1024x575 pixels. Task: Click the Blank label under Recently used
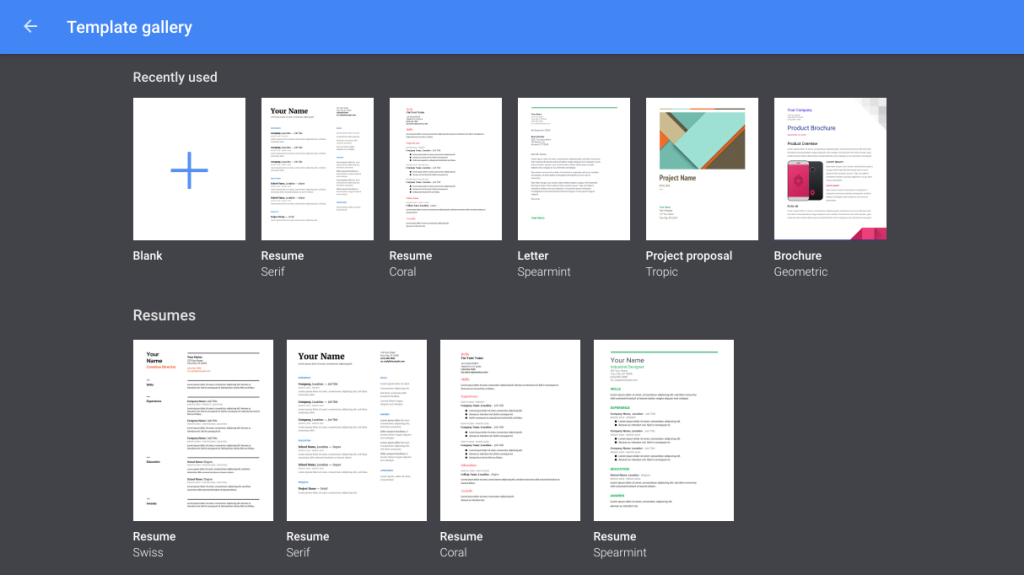click(x=148, y=256)
